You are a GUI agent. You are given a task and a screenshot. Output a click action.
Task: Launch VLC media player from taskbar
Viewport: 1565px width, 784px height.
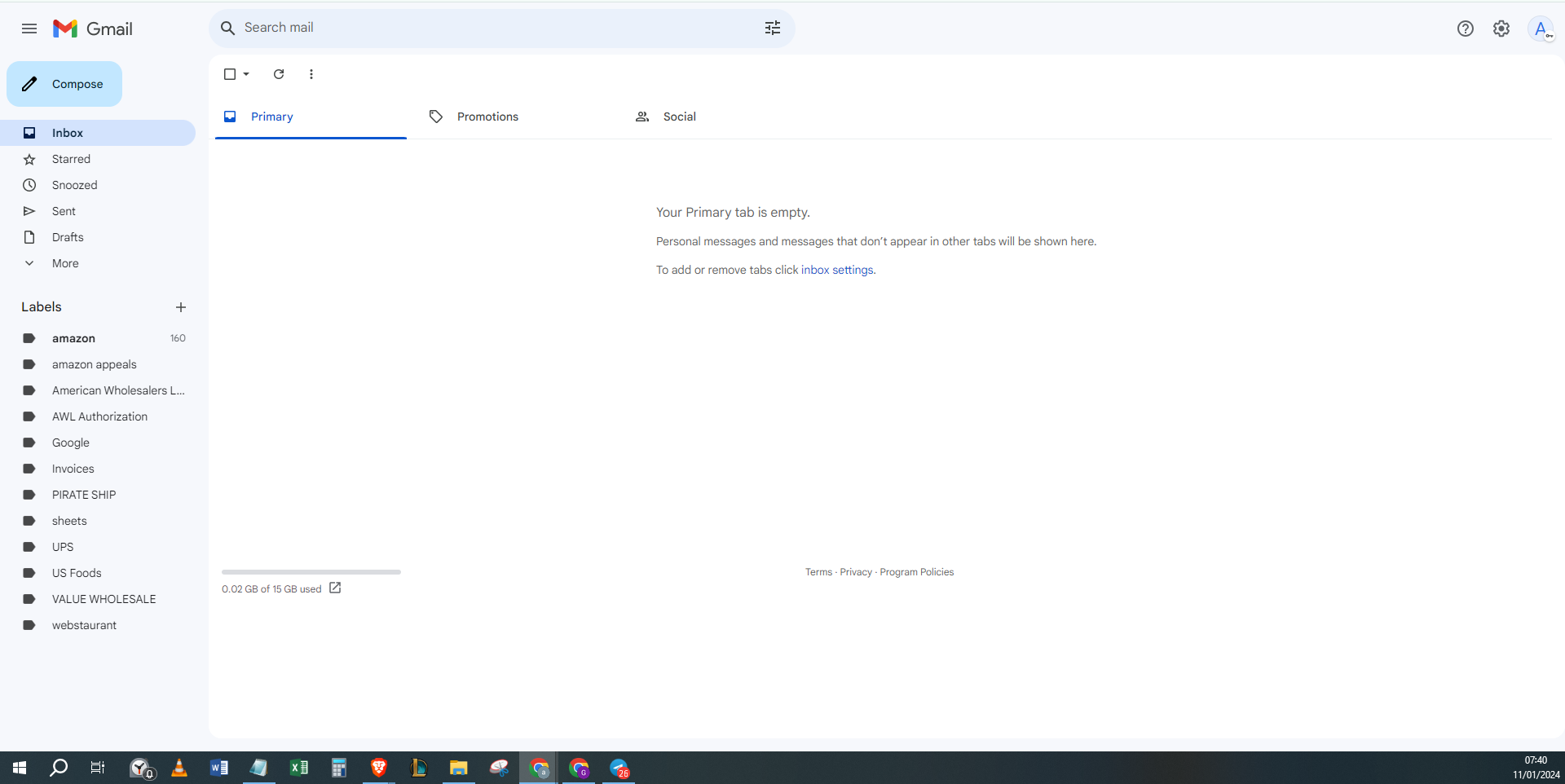tap(179, 768)
